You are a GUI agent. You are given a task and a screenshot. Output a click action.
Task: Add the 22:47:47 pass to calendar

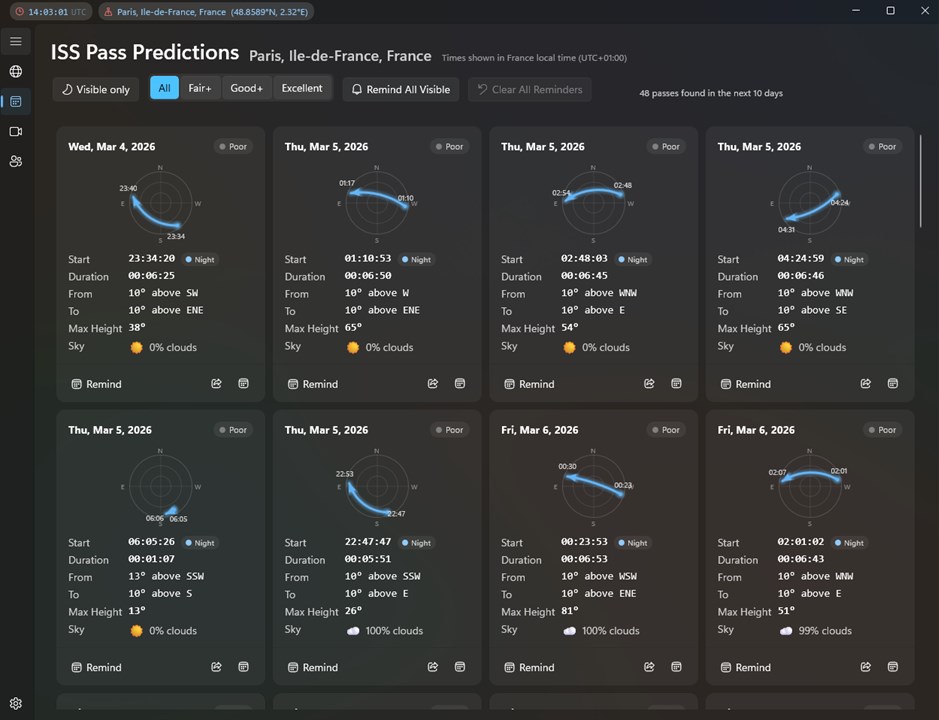[x=459, y=667]
